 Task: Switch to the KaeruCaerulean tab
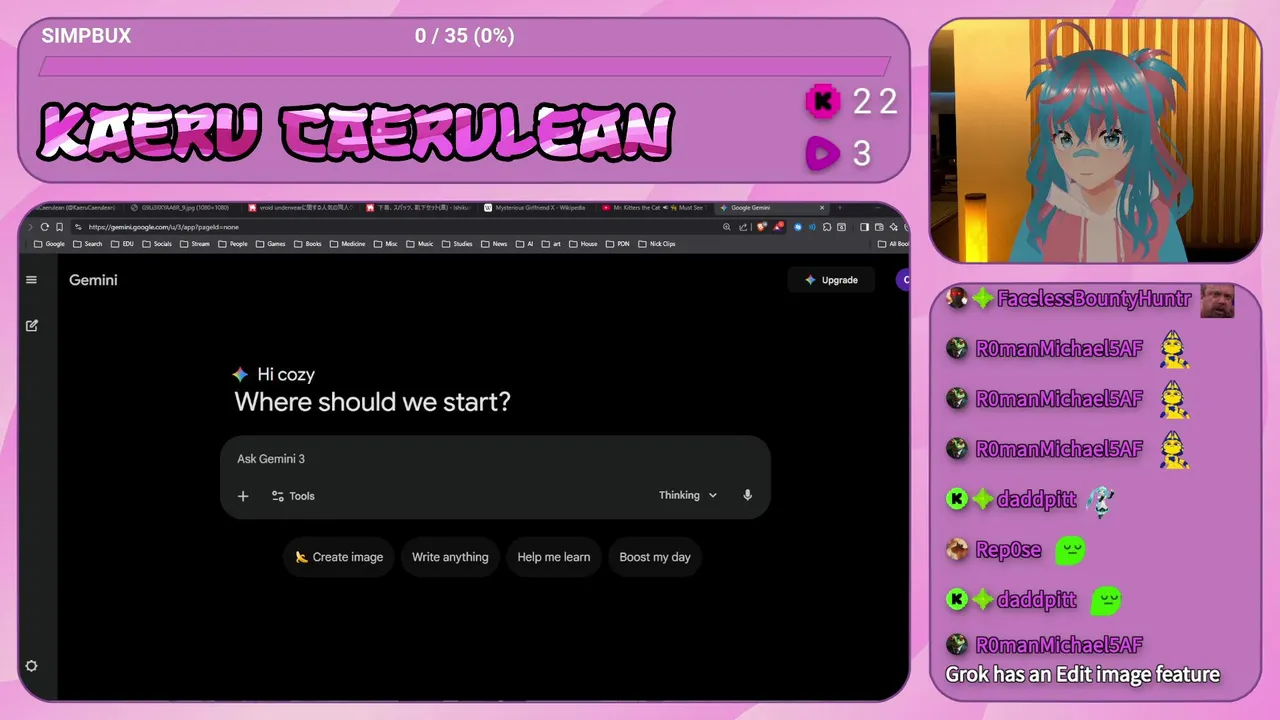75,208
